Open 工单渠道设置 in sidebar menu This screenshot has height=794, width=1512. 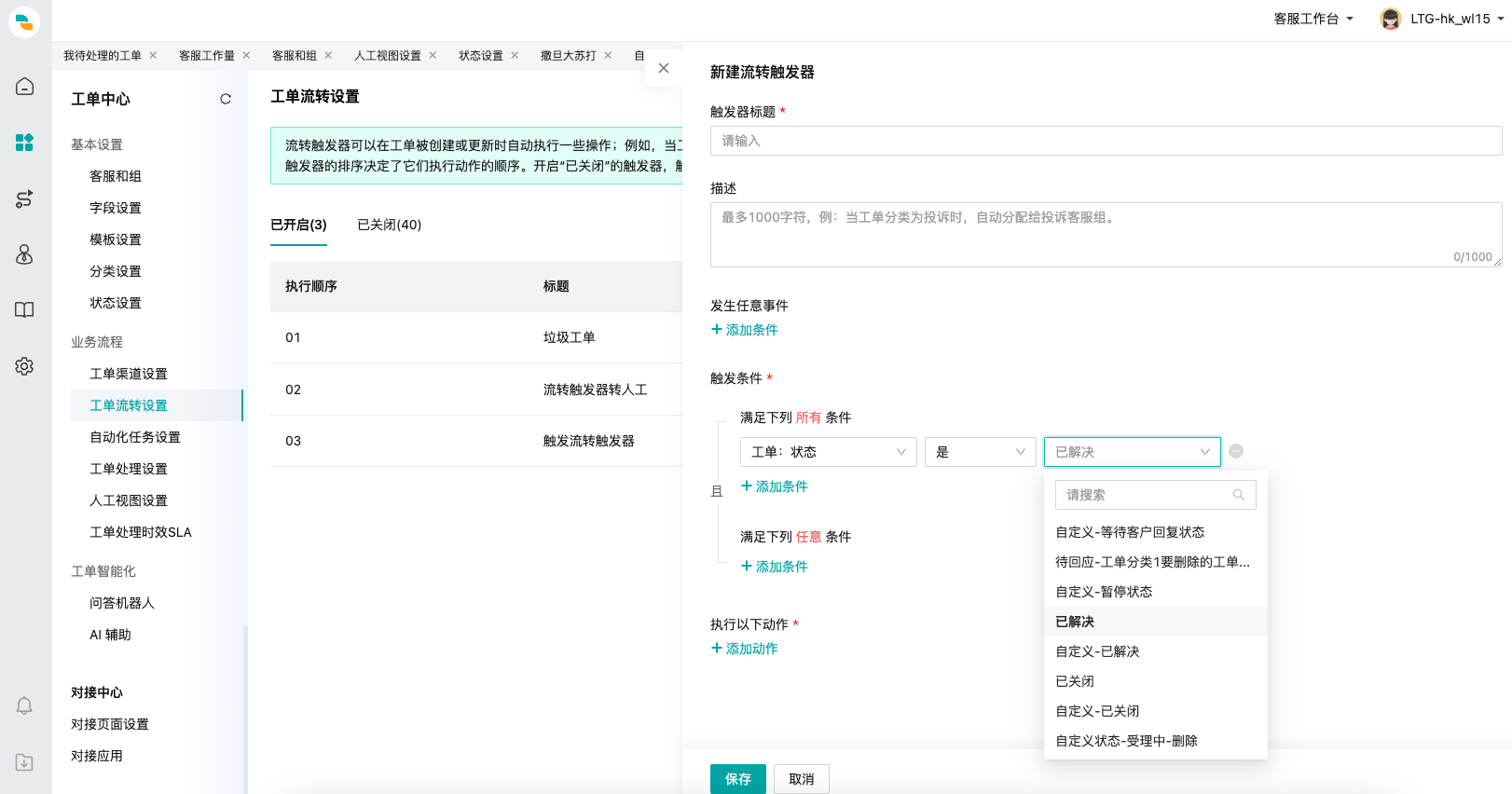(x=129, y=374)
